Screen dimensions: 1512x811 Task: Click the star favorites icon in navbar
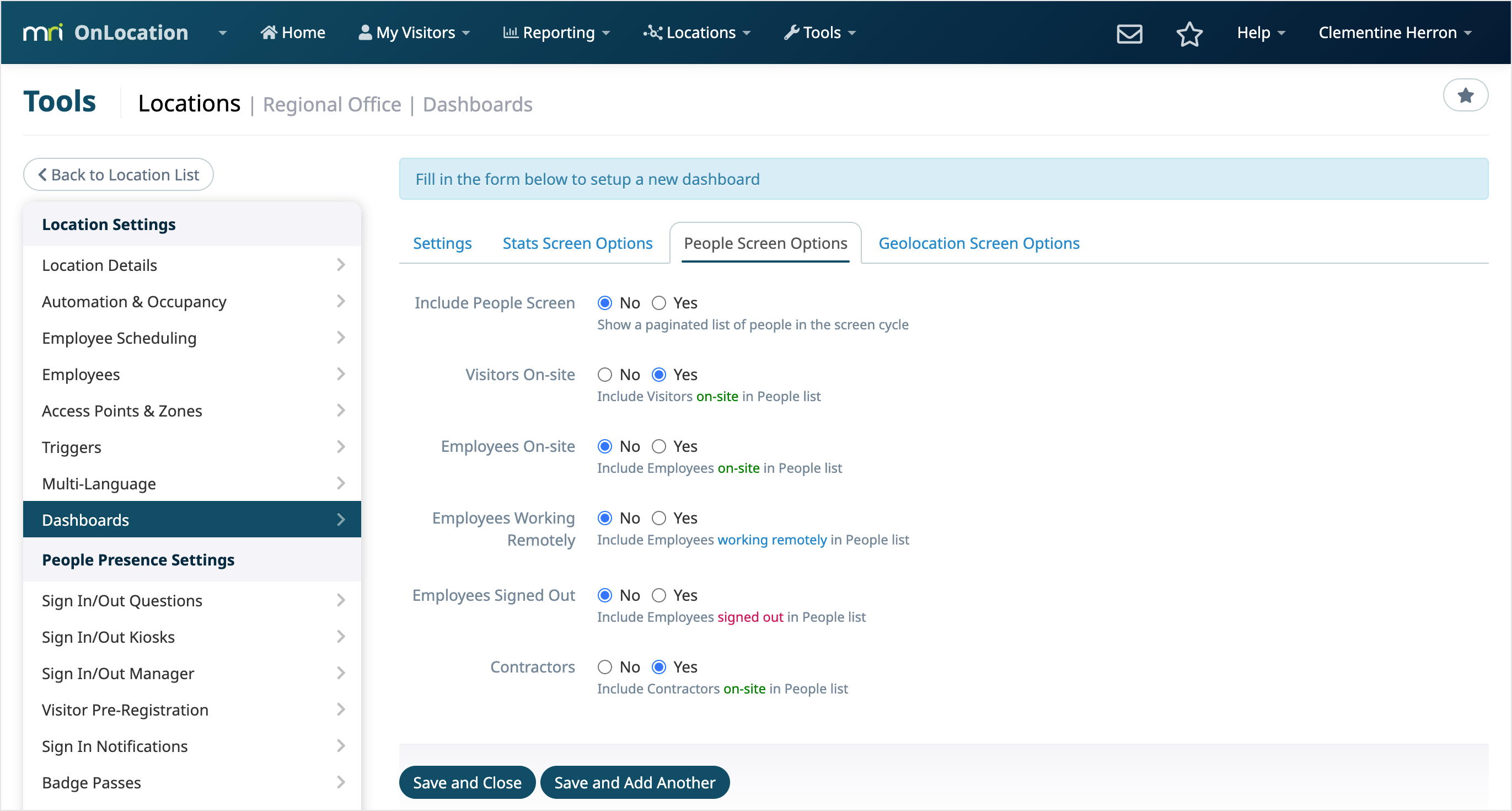click(x=1189, y=34)
